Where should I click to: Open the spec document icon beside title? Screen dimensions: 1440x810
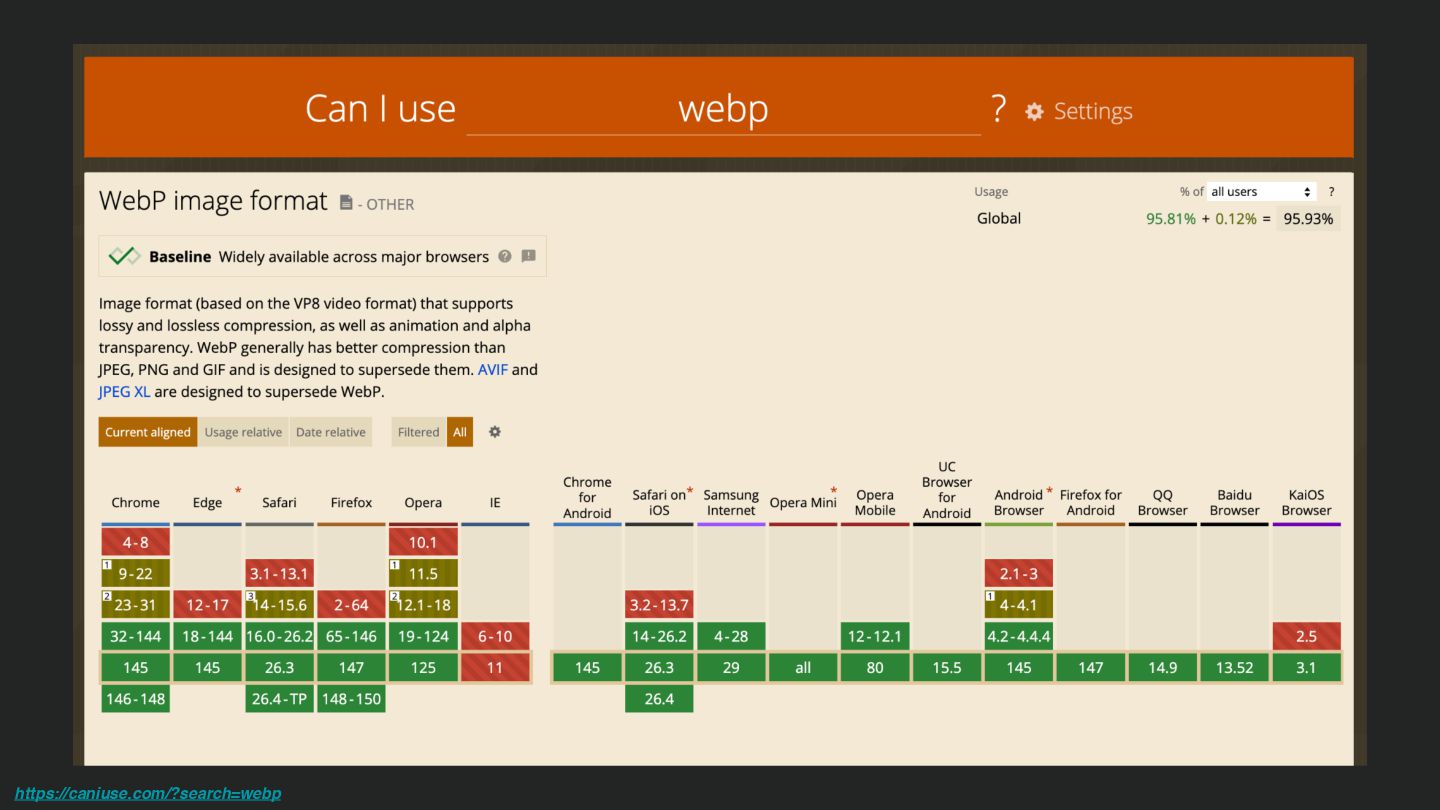pyautogui.click(x=346, y=203)
